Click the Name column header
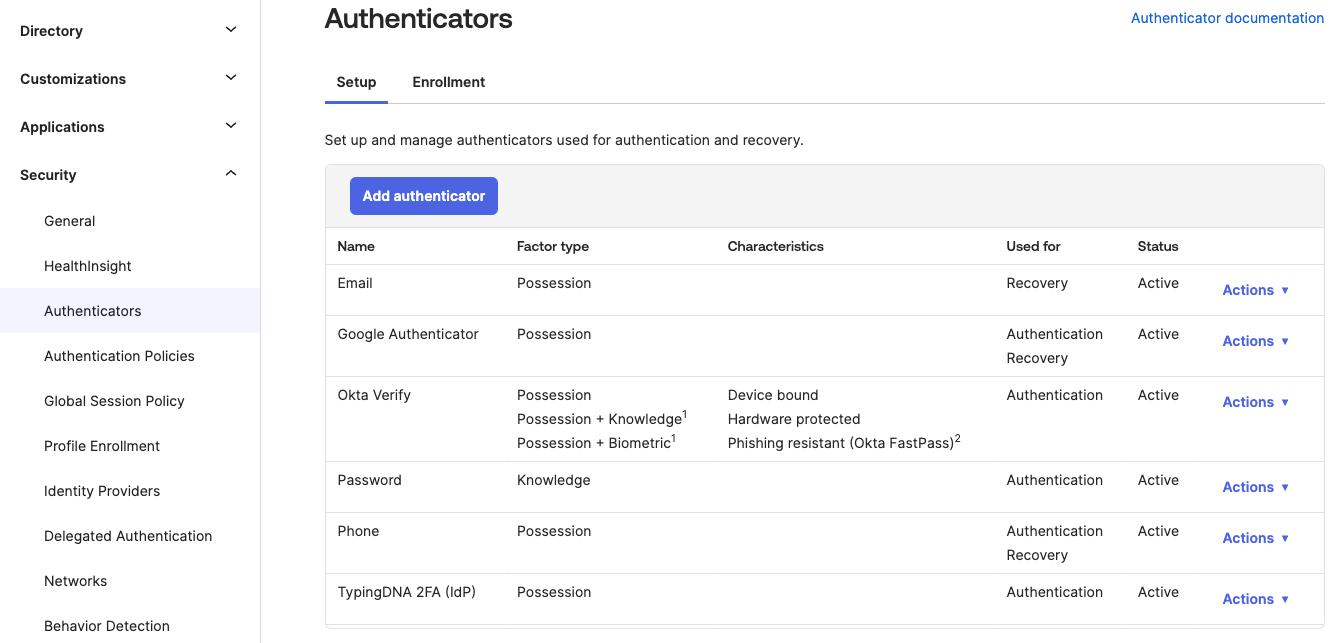The height and width of the screenshot is (643, 1340). tap(356, 246)
